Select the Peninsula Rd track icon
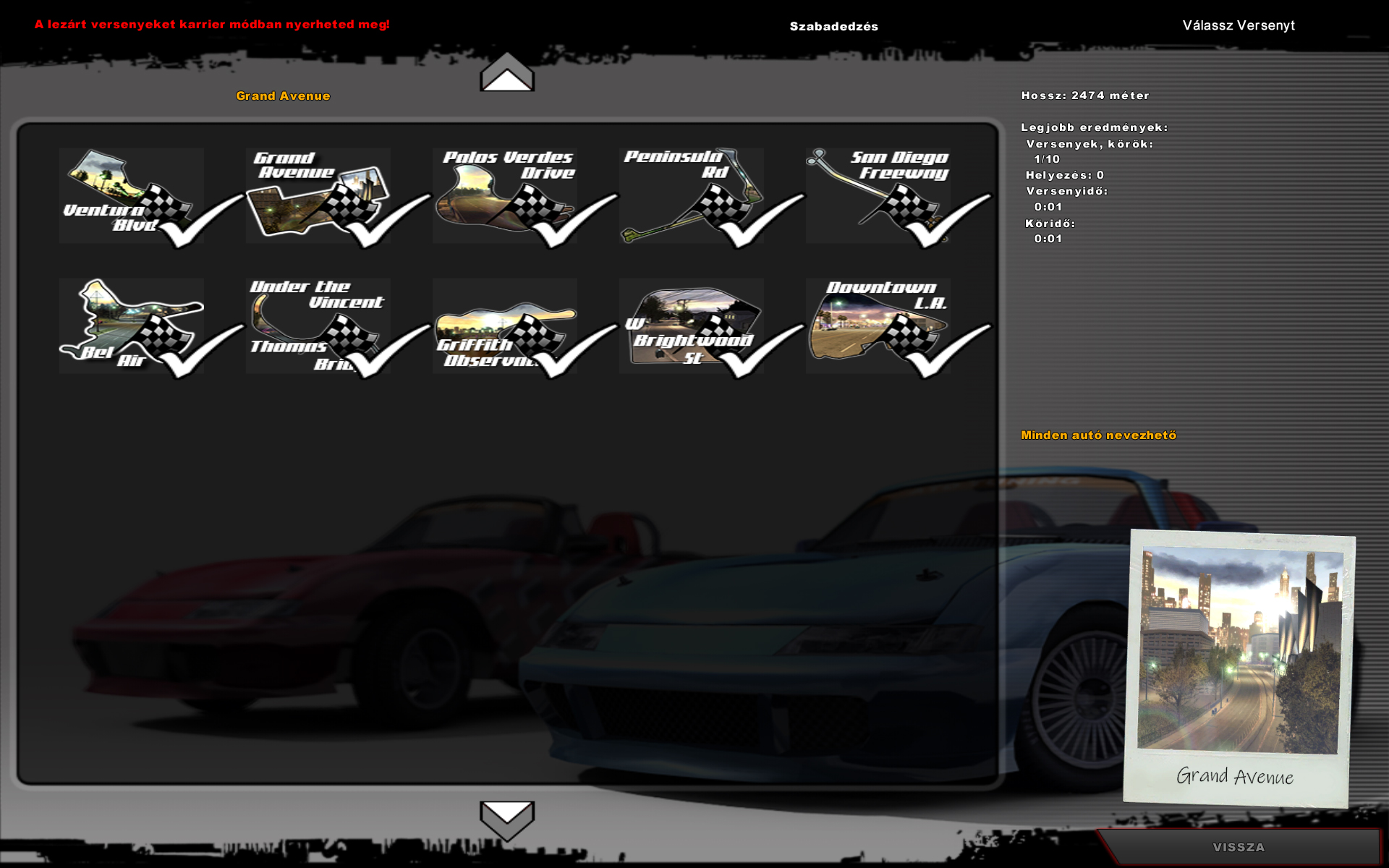Viewport: 1389px width, 868px height. (x=692, y=195)
